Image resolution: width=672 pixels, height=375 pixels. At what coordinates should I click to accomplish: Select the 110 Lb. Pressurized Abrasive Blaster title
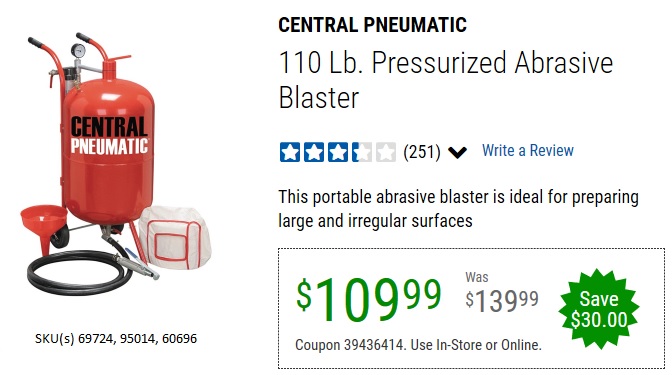446,80
